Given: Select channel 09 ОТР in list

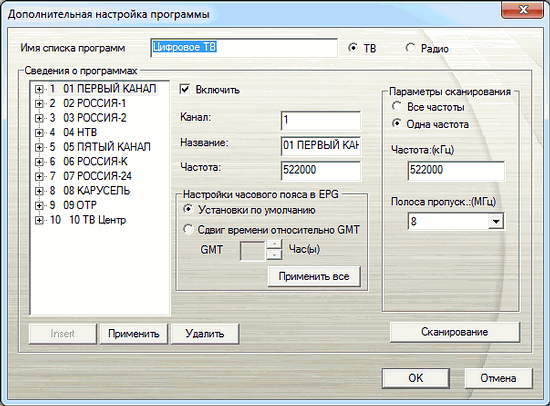Looking at the screenshot, I should (73, 205).
